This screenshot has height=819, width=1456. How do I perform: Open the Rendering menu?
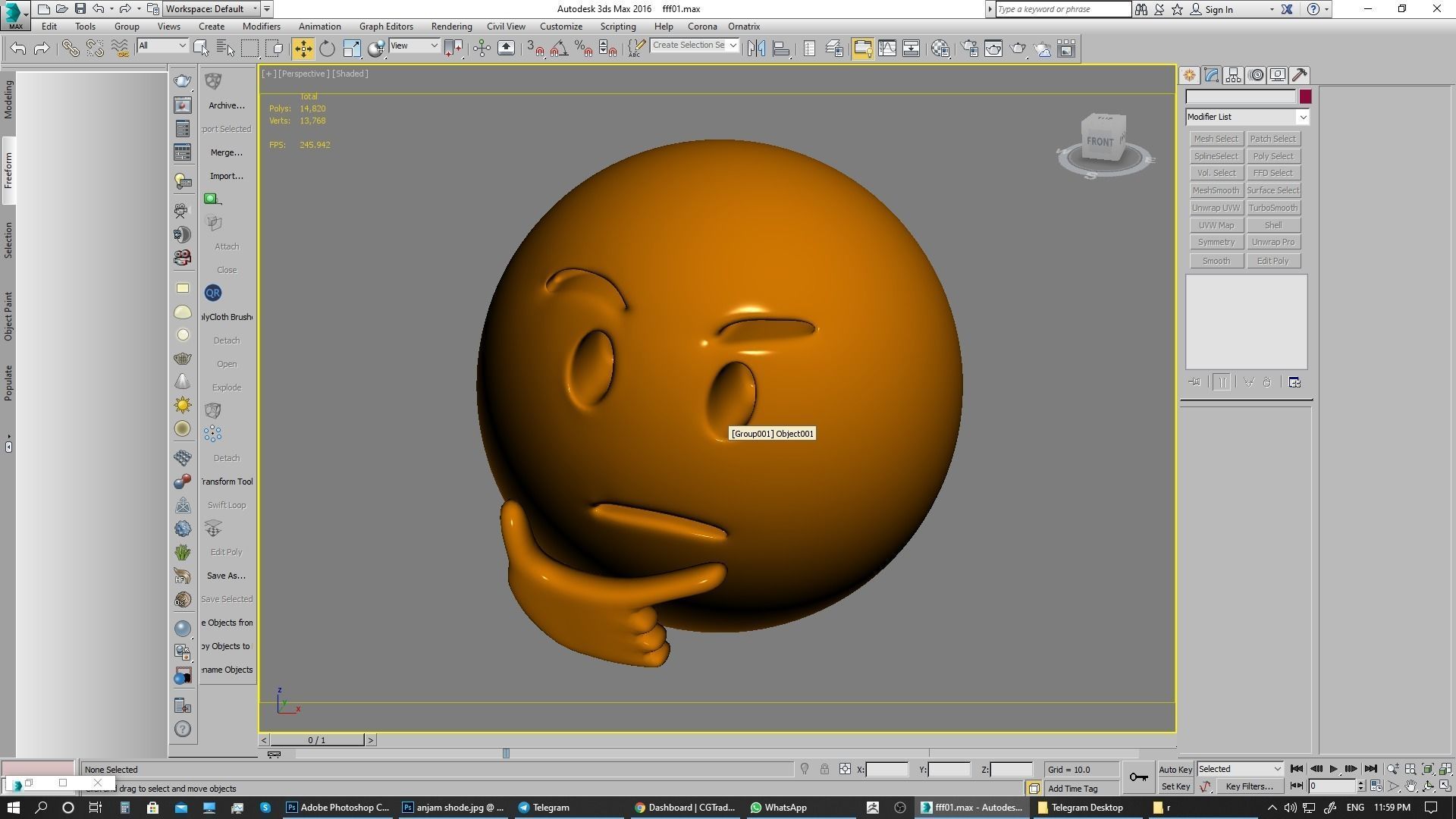(x=452, y=27)
